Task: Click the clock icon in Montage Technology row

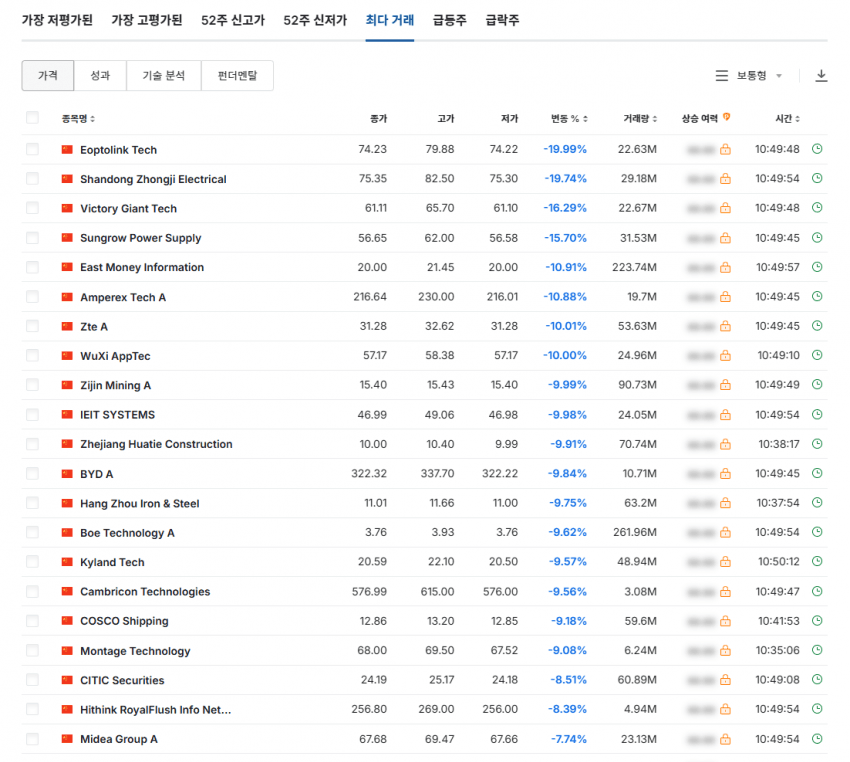Action: tap(817, 650)
